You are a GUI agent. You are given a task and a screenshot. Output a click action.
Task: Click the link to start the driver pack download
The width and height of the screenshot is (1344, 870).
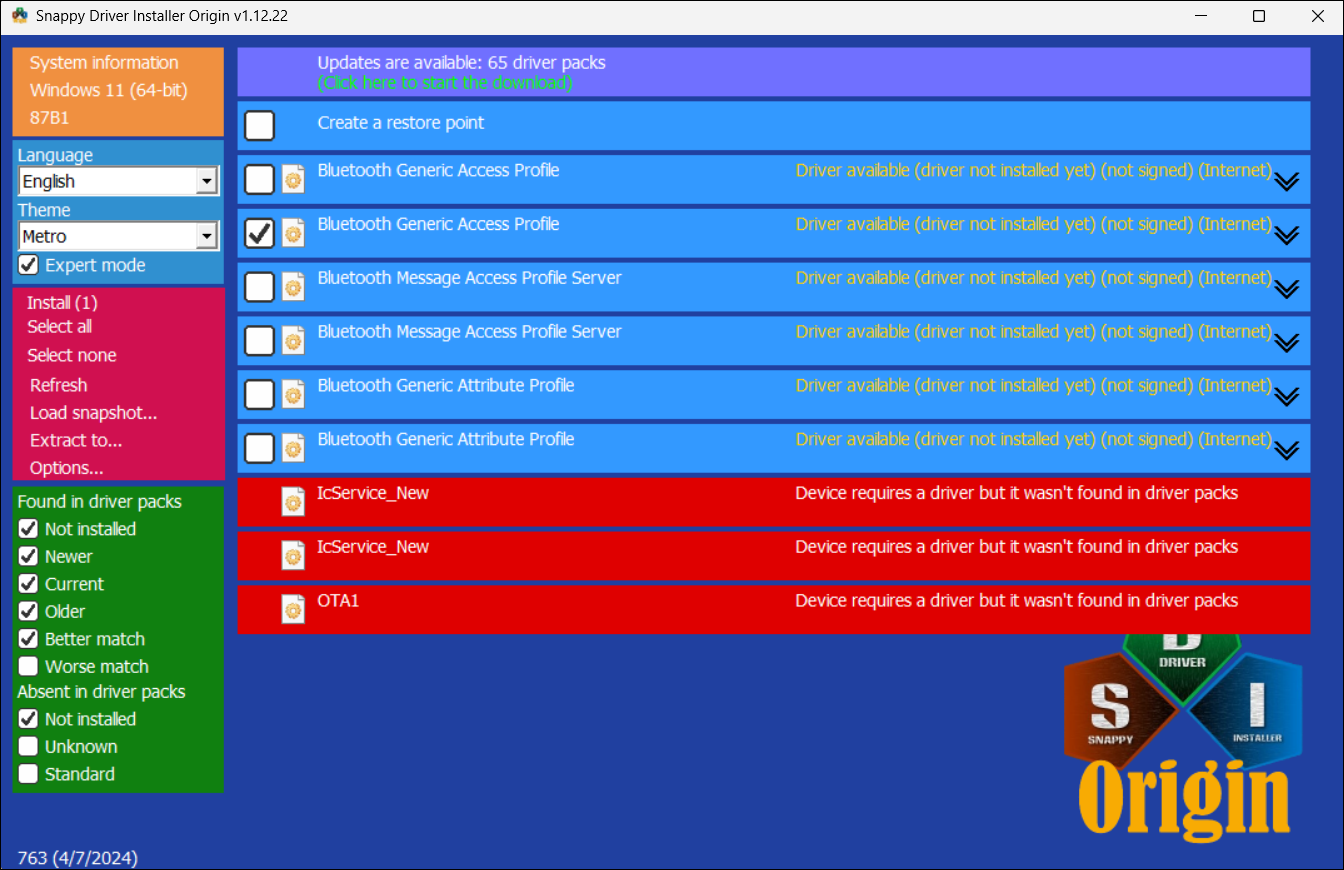(x=446, y=83)
